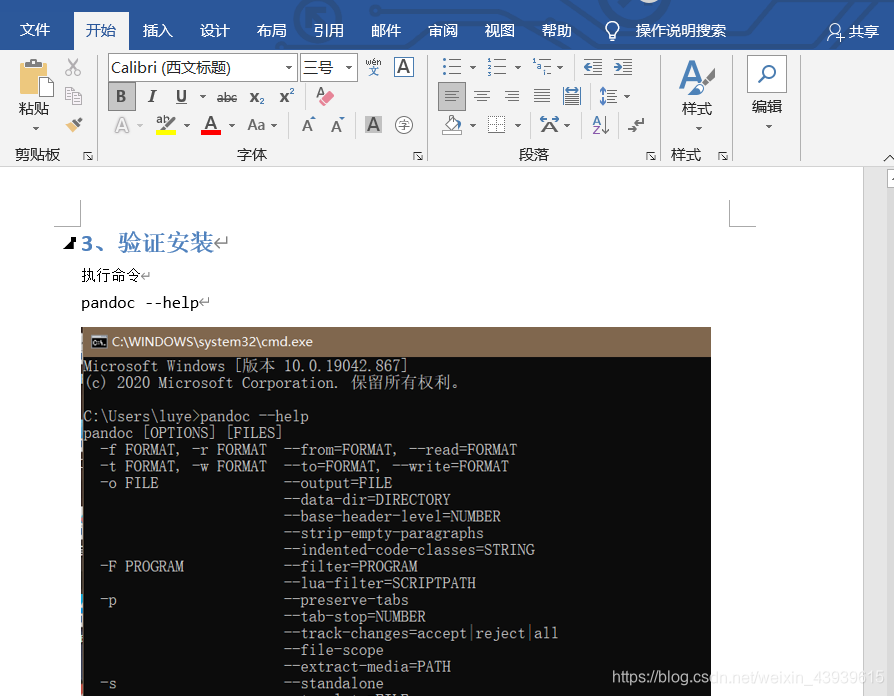Image resolution: width=894 pixels, height=696 pixels.
Task: Collapse heading 3、验证安装 triangle
Action: (70, 244)
